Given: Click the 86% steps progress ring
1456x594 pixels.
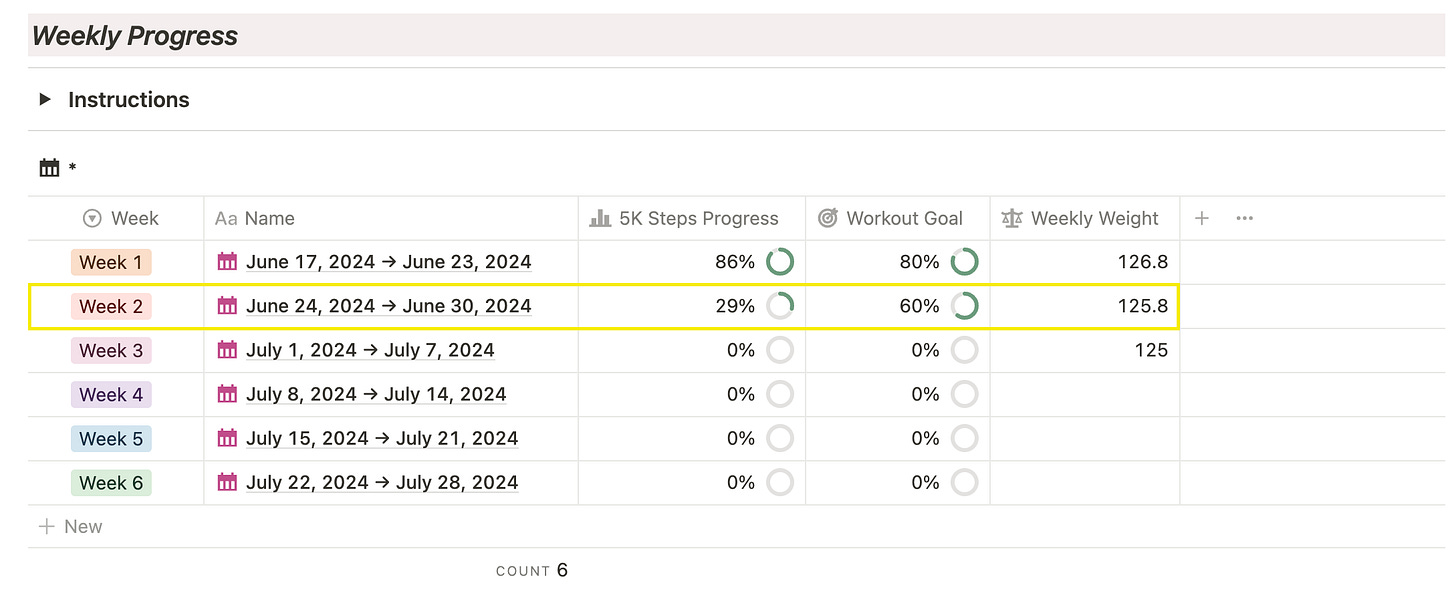Looking at the screenshot, I should tap(780, 262).
